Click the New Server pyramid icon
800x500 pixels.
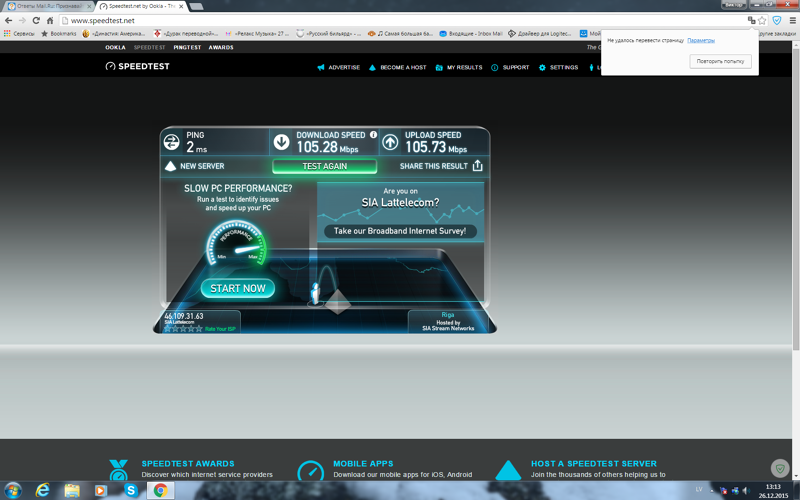coord(170,166)
